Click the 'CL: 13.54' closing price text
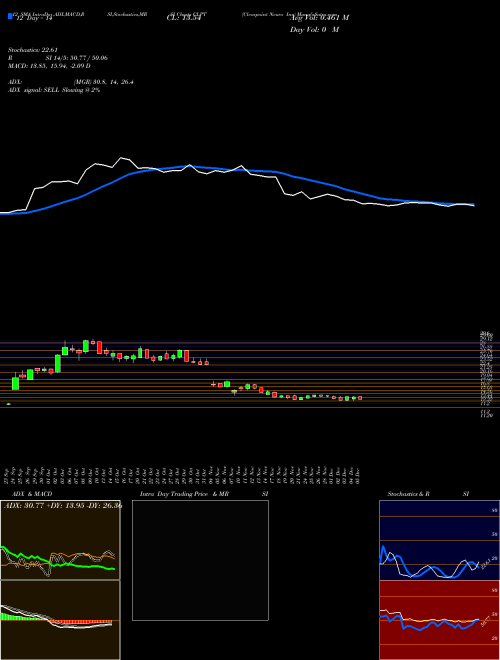The width and height of the screenshot is (500, 660). coord(183,19)
